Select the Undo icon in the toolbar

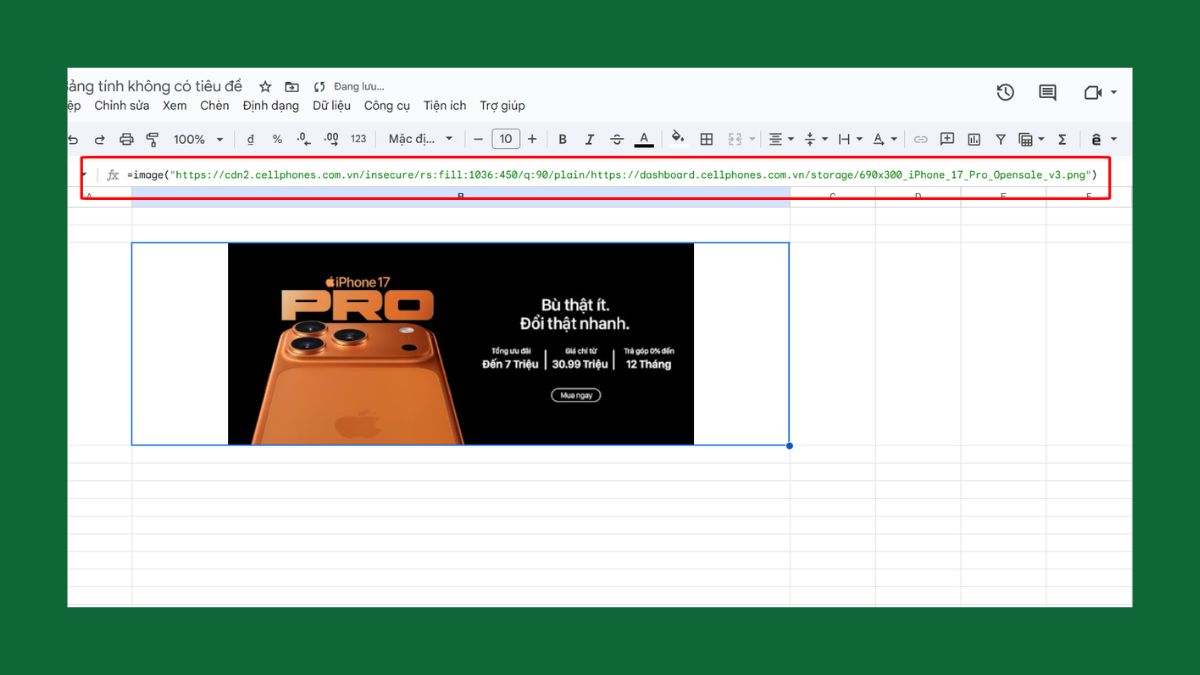71,139
